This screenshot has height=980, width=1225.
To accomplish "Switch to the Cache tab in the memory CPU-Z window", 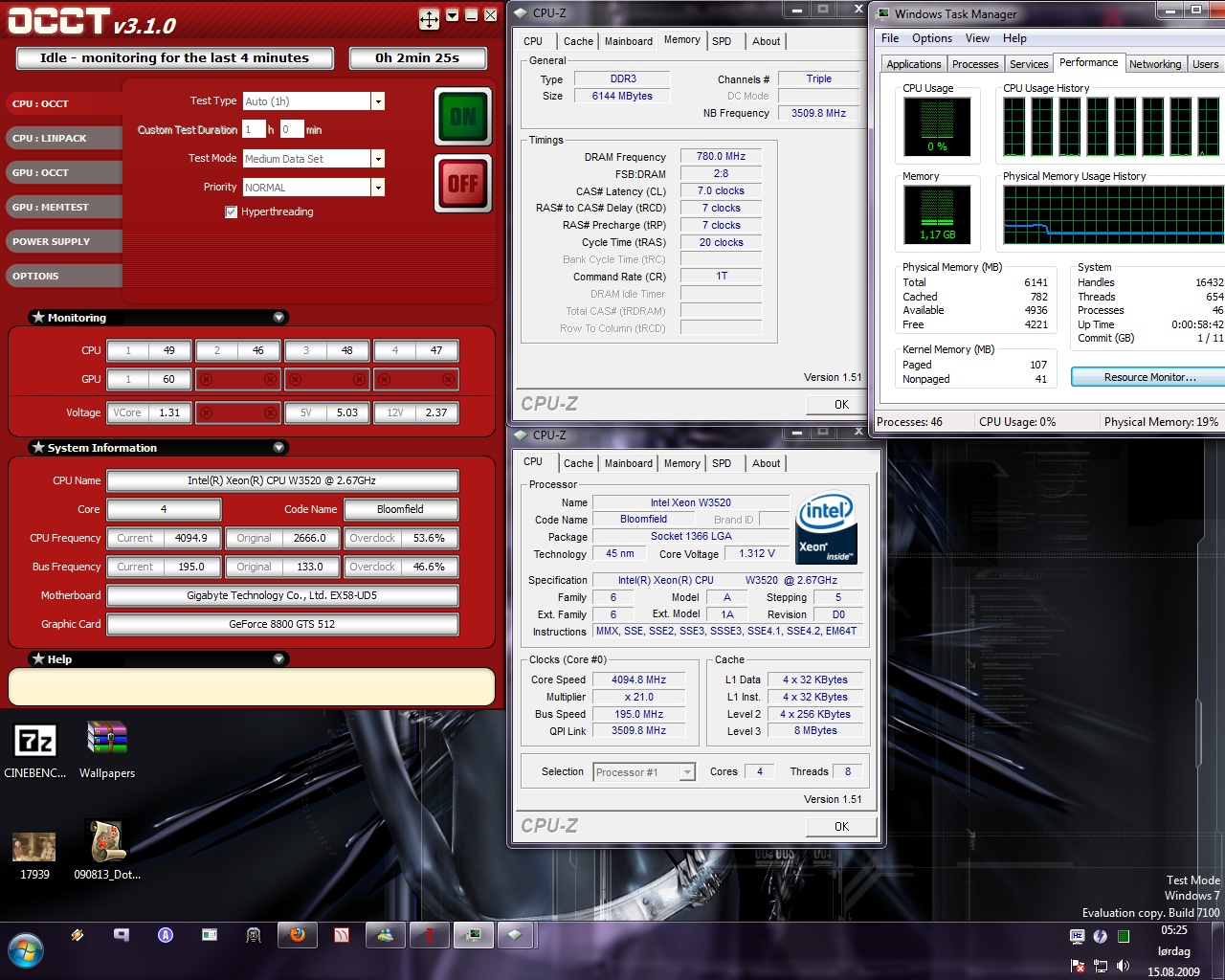I will [578, 41].
